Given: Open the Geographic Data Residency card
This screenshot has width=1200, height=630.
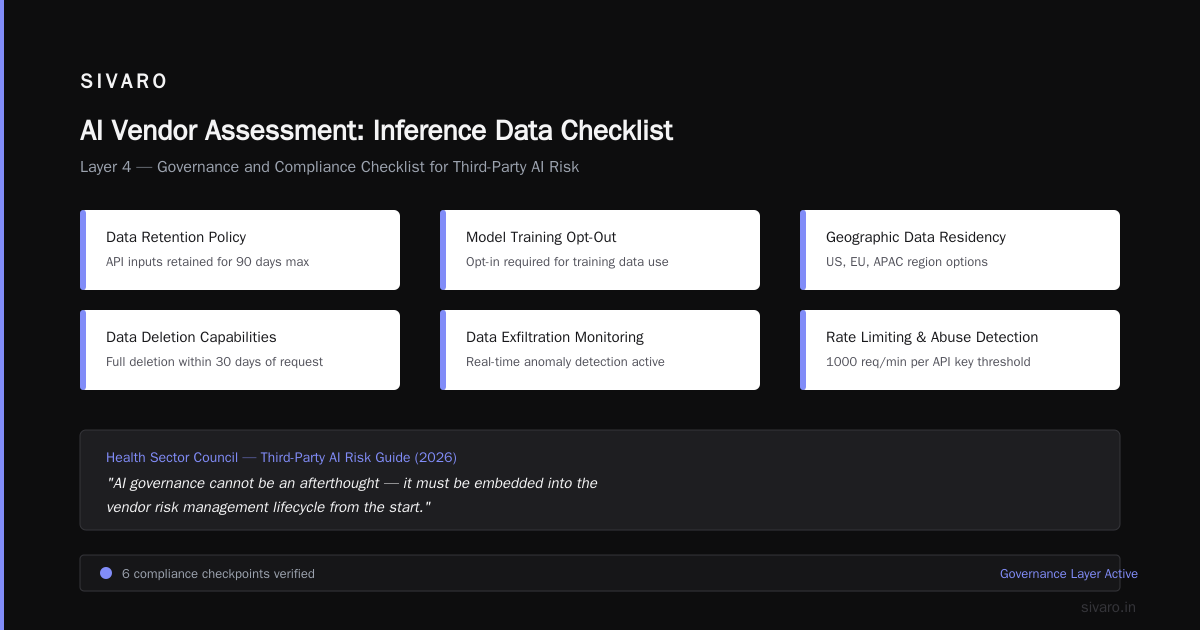Looking at the screenshot, I should (960, 250).
